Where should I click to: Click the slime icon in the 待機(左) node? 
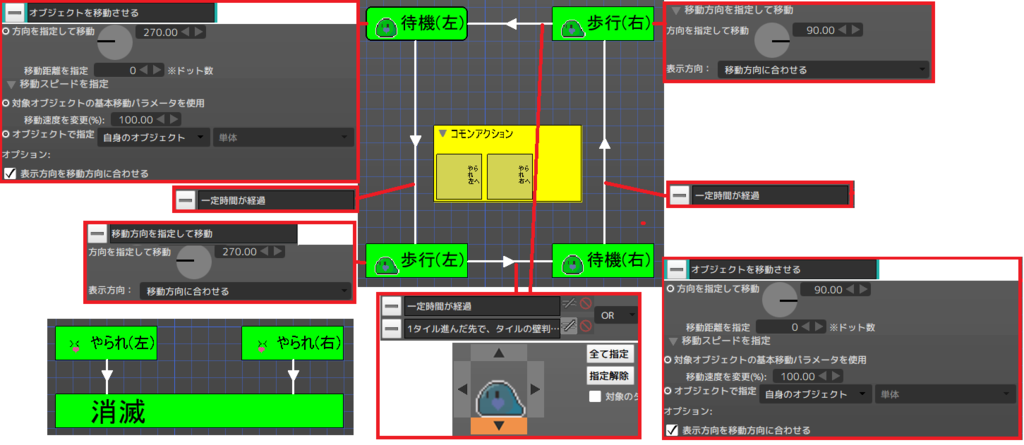(387, 27)
